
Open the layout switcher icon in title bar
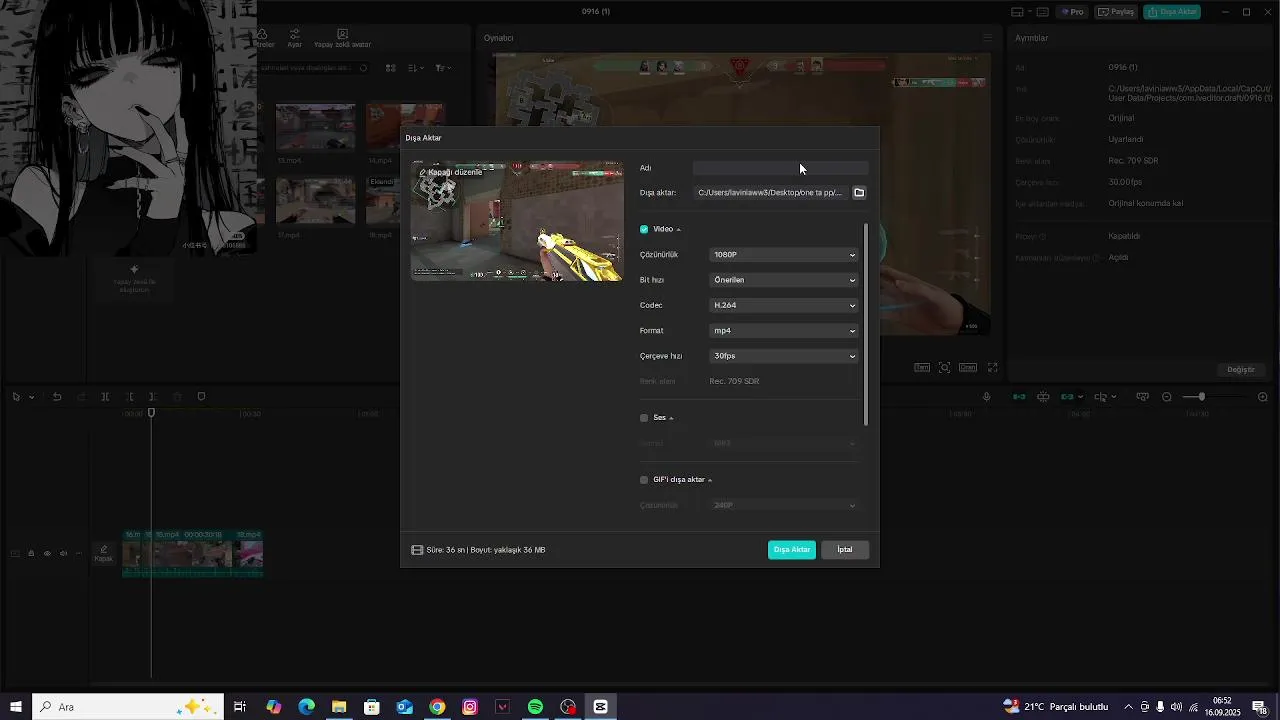click(1018, 12)
